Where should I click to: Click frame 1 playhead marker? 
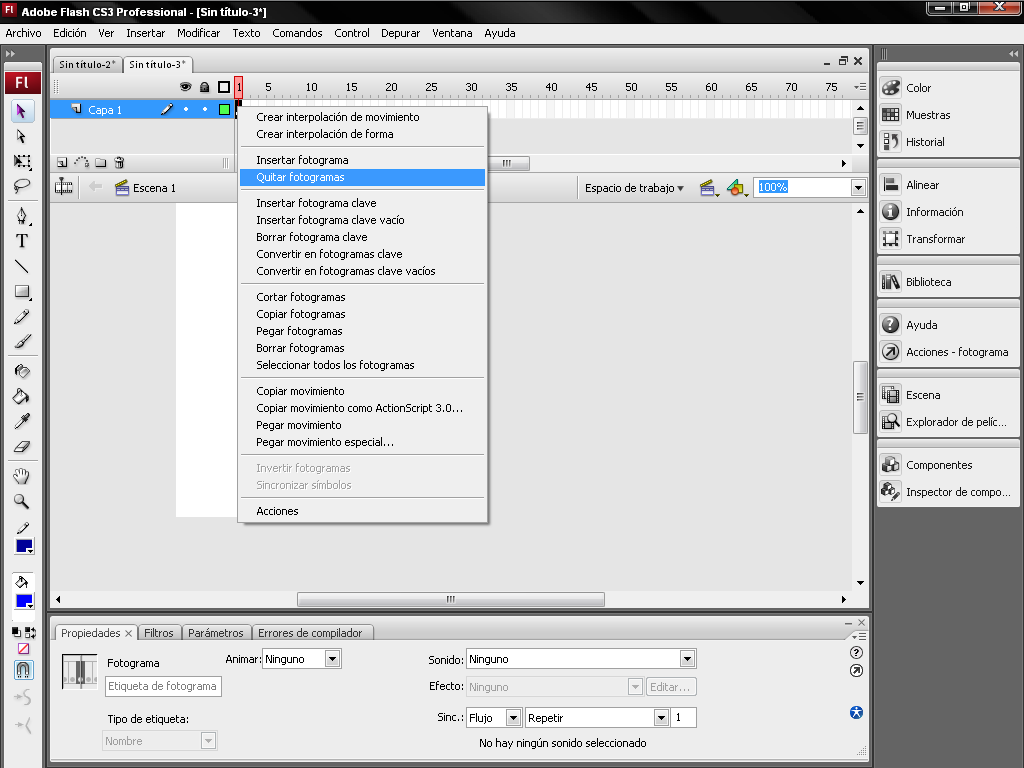click(x=239, y=87)
